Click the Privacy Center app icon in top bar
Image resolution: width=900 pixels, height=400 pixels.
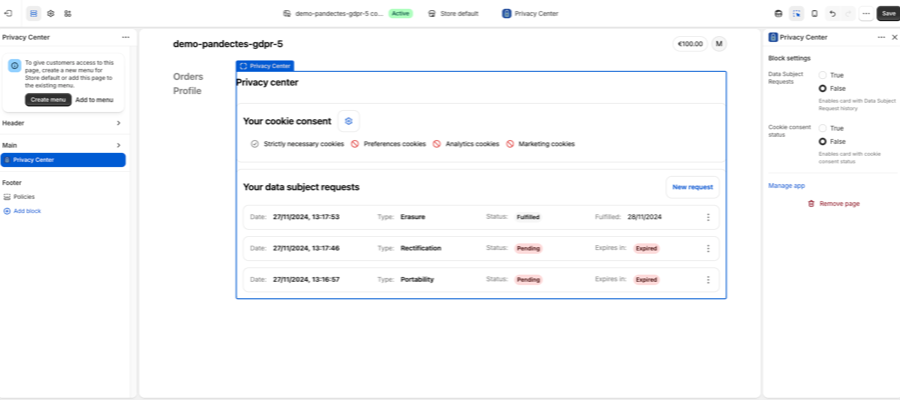click(506, 13)
